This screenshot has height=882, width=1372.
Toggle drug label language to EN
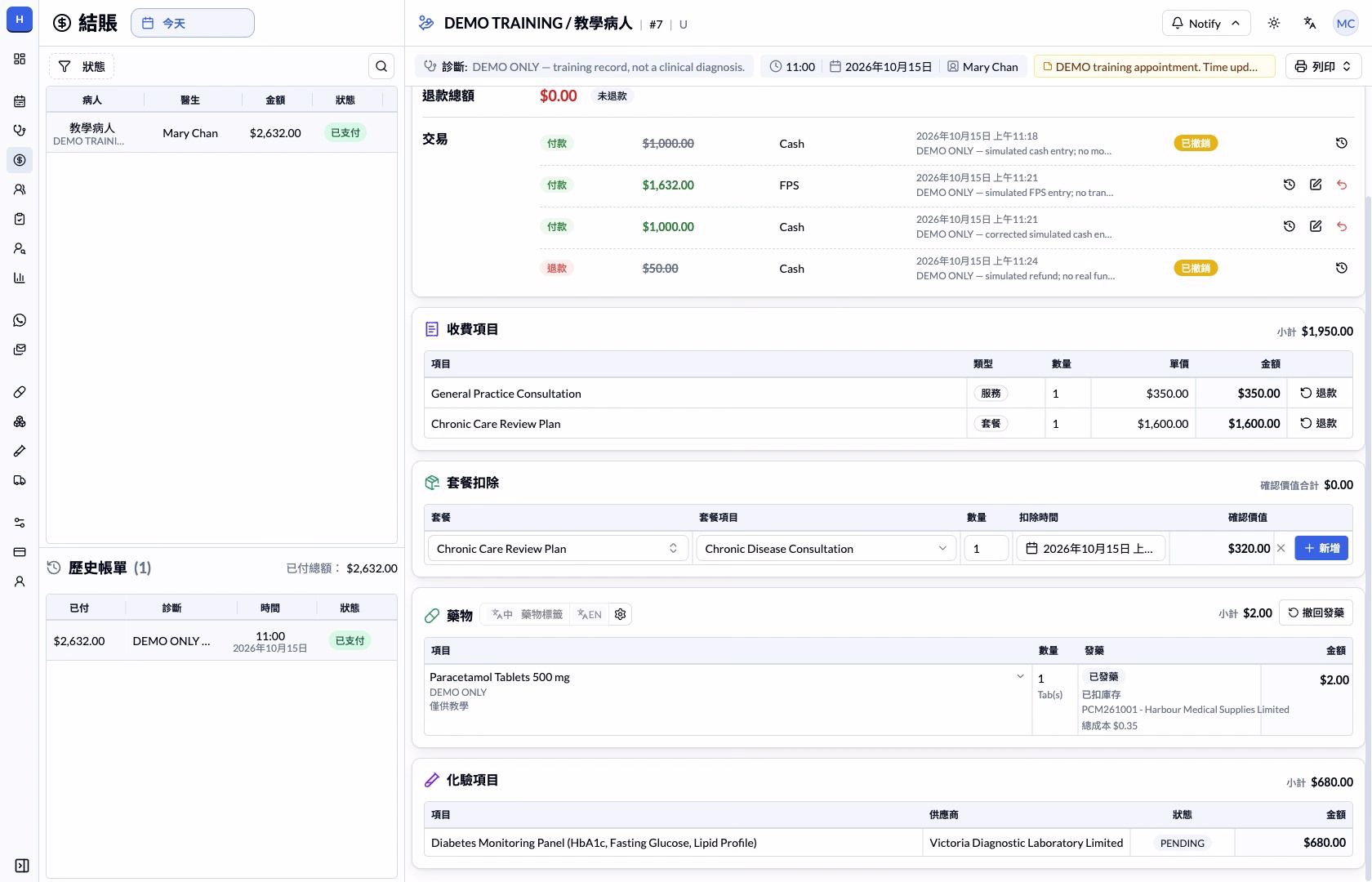[590, 614]
